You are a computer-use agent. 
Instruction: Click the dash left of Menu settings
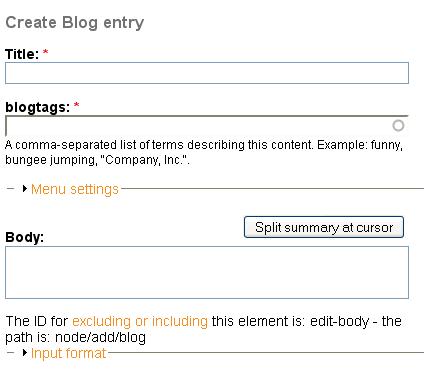point(10,189)
